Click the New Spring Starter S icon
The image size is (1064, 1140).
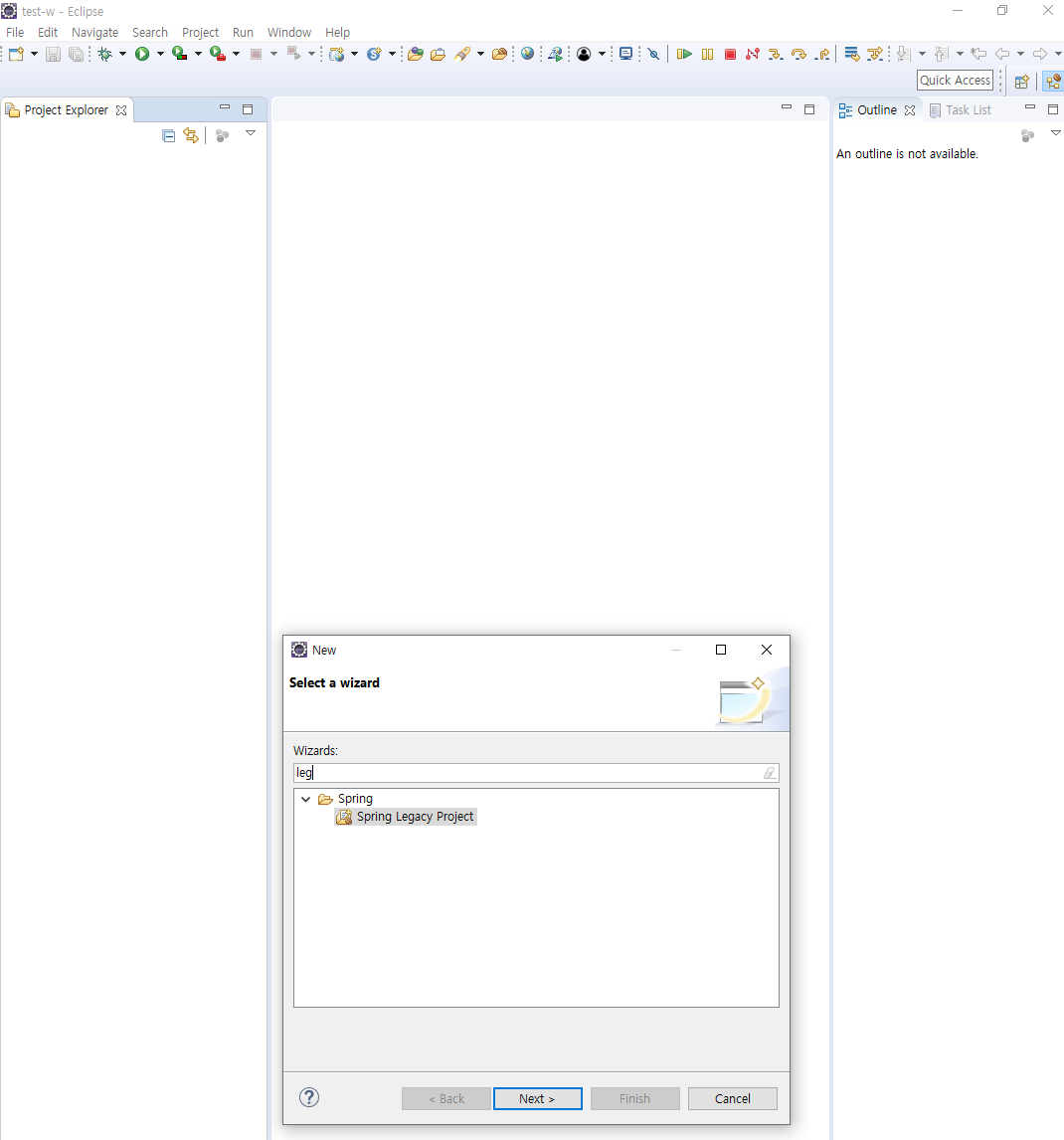(x=374, y=54)
